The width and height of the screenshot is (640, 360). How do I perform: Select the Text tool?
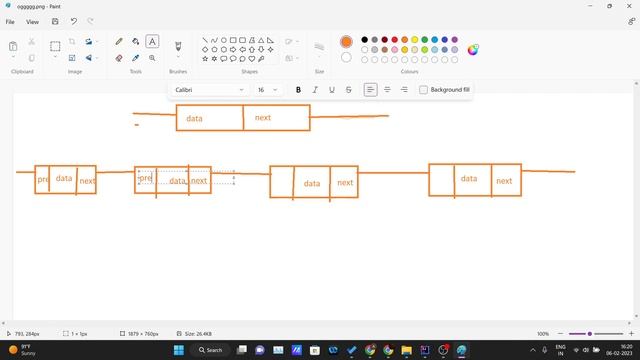tap(152, 42)
